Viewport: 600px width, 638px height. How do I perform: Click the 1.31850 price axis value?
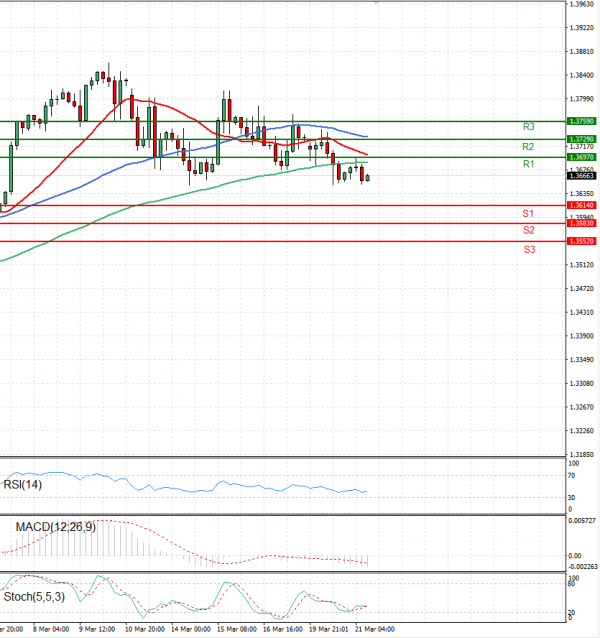(x=582, y=454)
